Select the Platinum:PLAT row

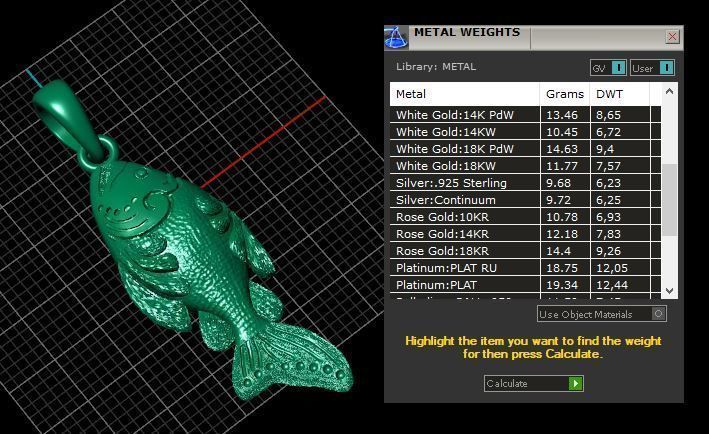pos(525,285)
